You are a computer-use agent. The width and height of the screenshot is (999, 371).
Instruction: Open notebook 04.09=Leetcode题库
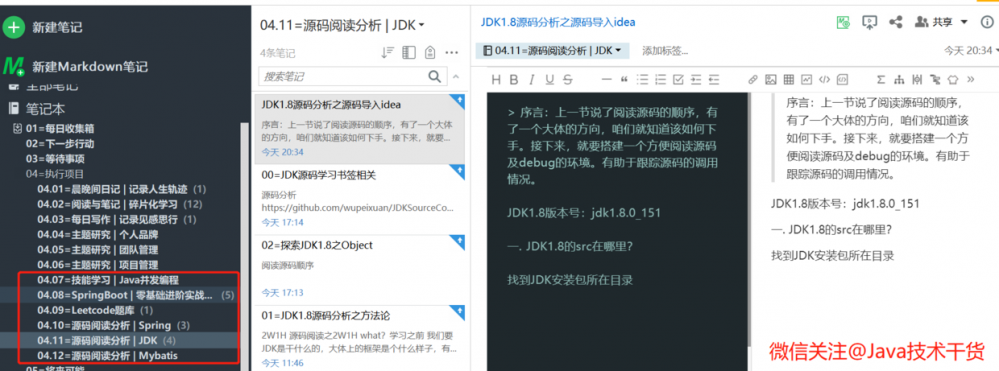point(95,310)
